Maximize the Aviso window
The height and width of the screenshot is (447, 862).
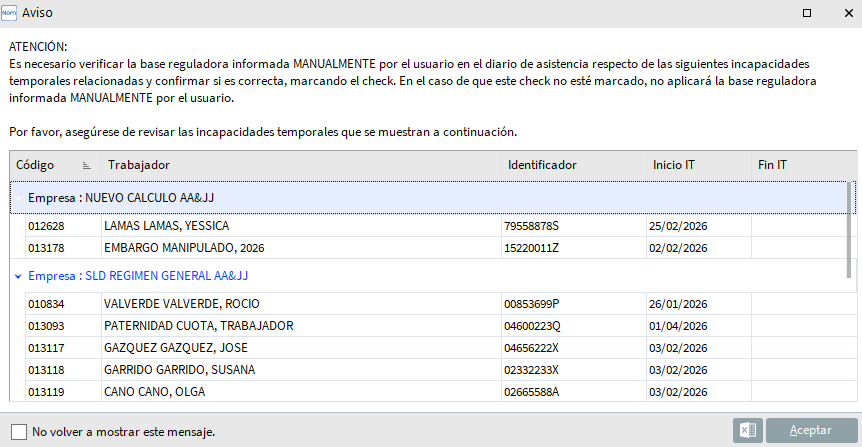tap(806, 13)
